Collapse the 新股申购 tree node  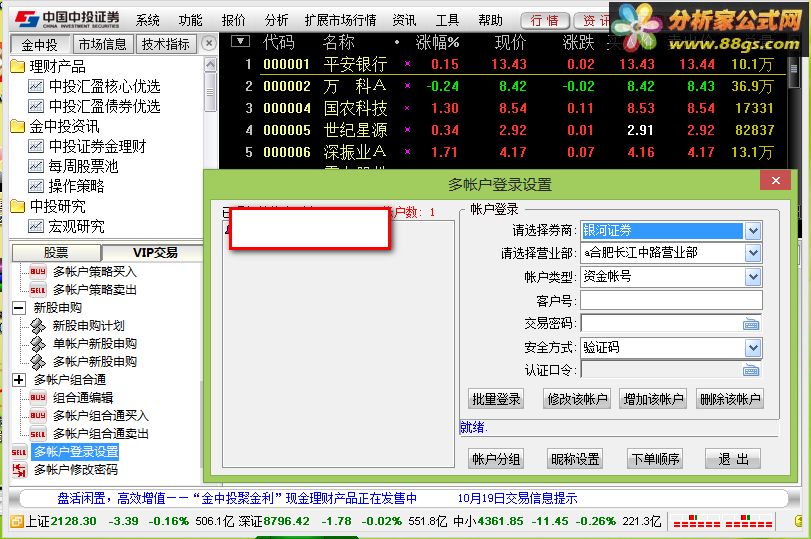(x=19, y=308)
